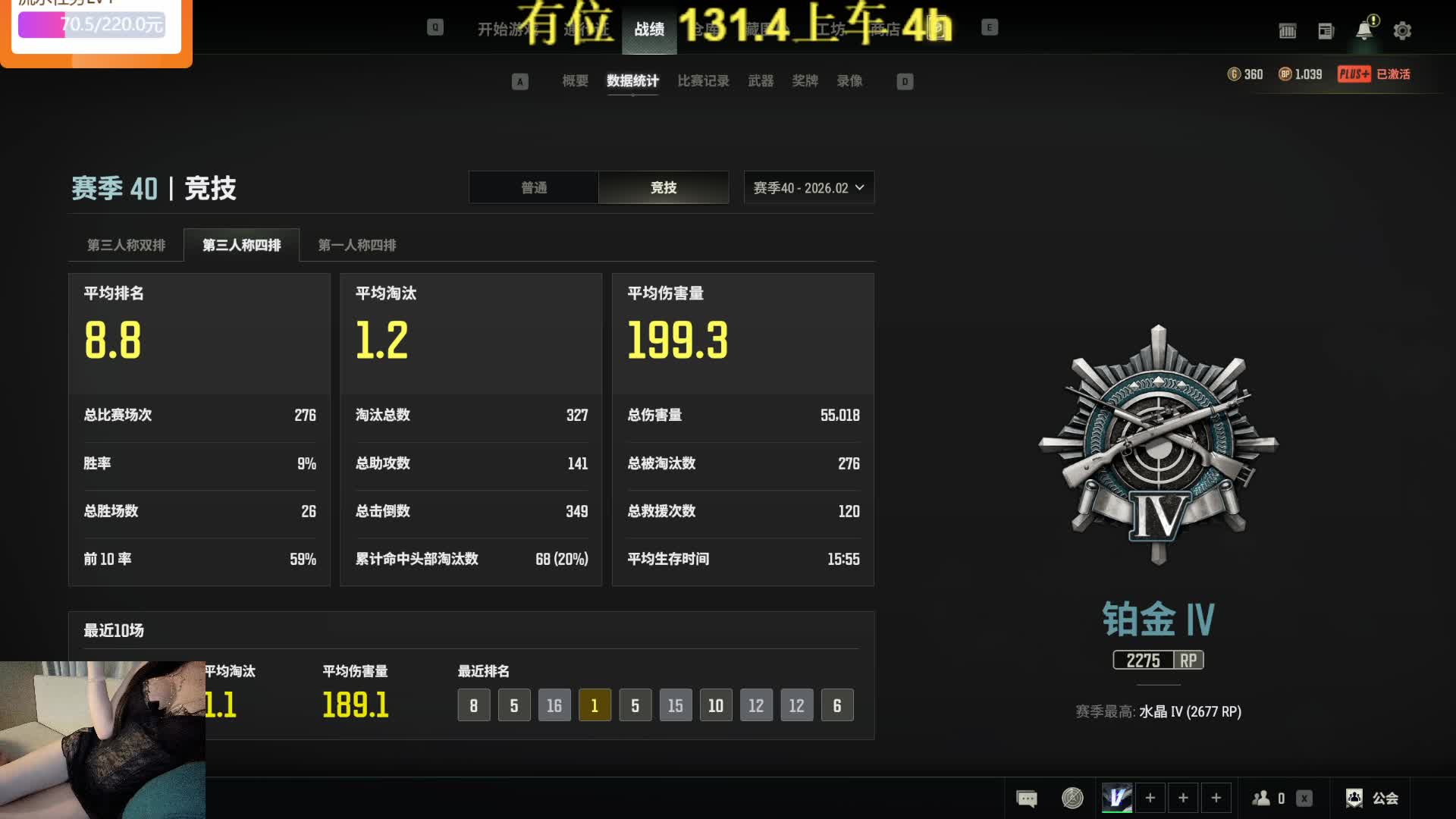Select 第三人称双排 tab

click(x=126, y=245)
